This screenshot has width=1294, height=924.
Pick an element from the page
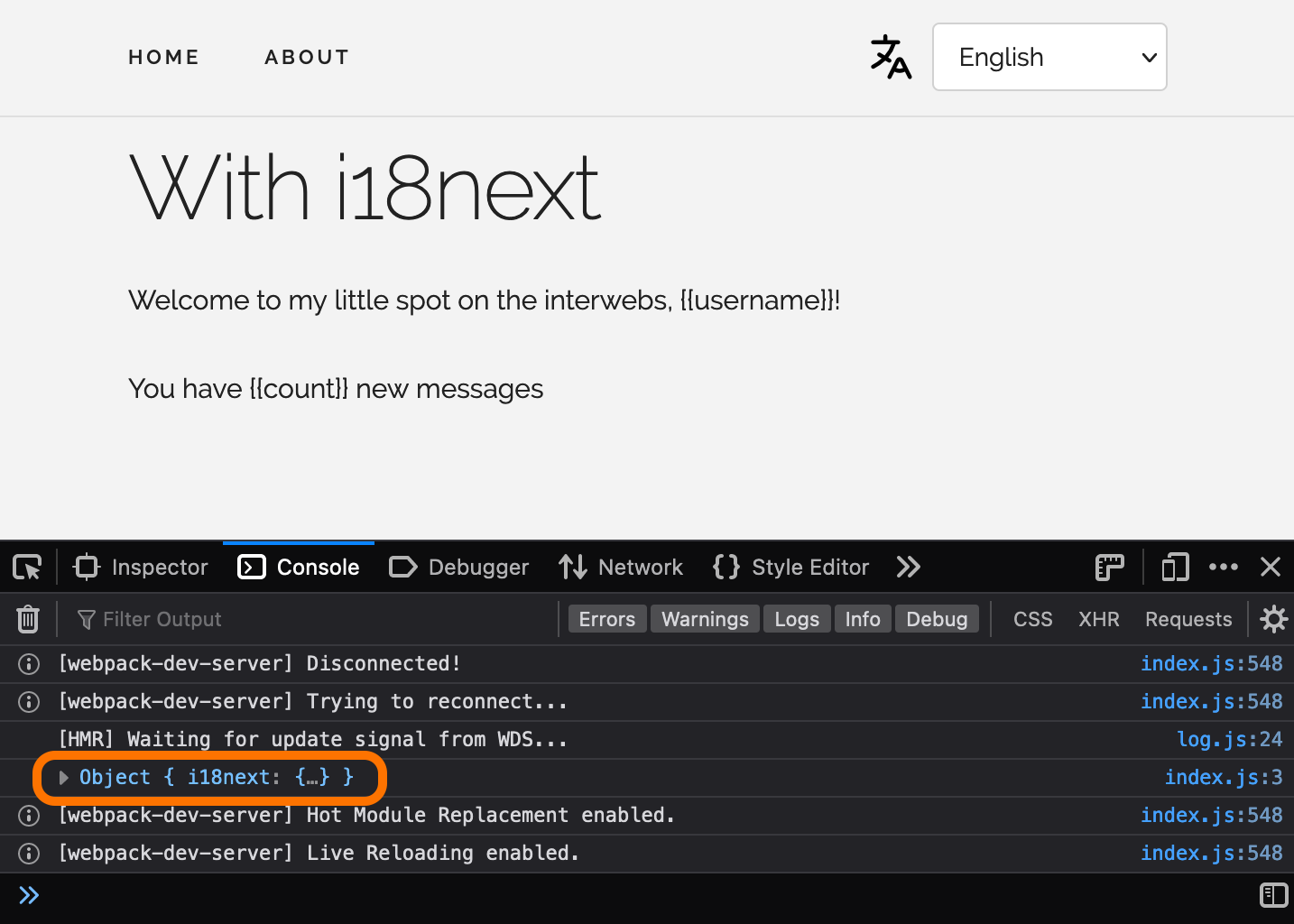[x=26, y=567]
